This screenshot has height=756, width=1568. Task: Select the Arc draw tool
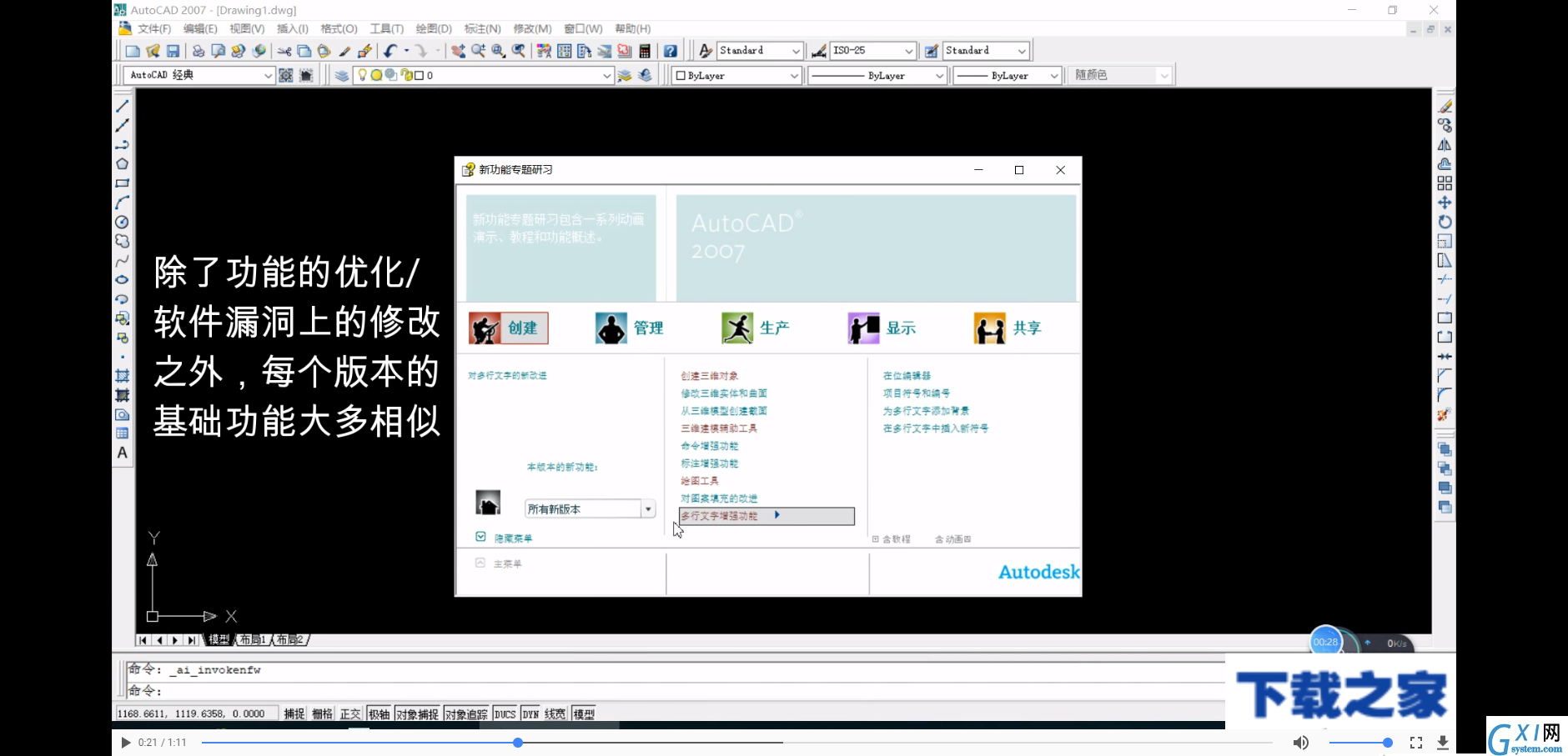click(123, 203)
